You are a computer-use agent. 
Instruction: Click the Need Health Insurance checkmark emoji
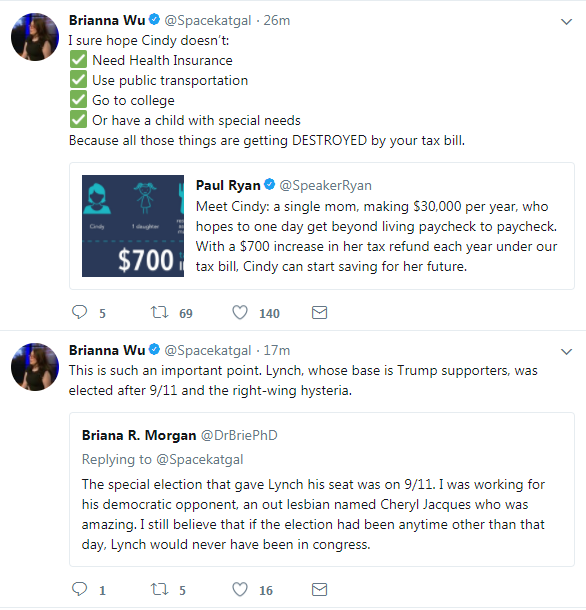79,60
